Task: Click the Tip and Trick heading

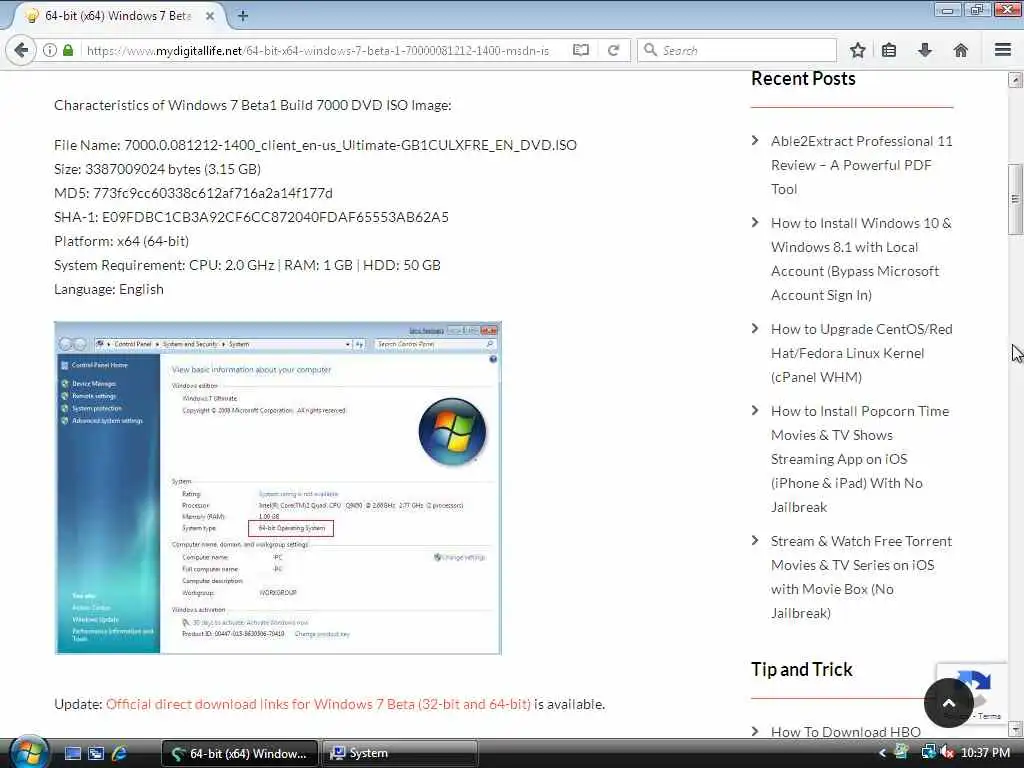Action: point(802,669)
